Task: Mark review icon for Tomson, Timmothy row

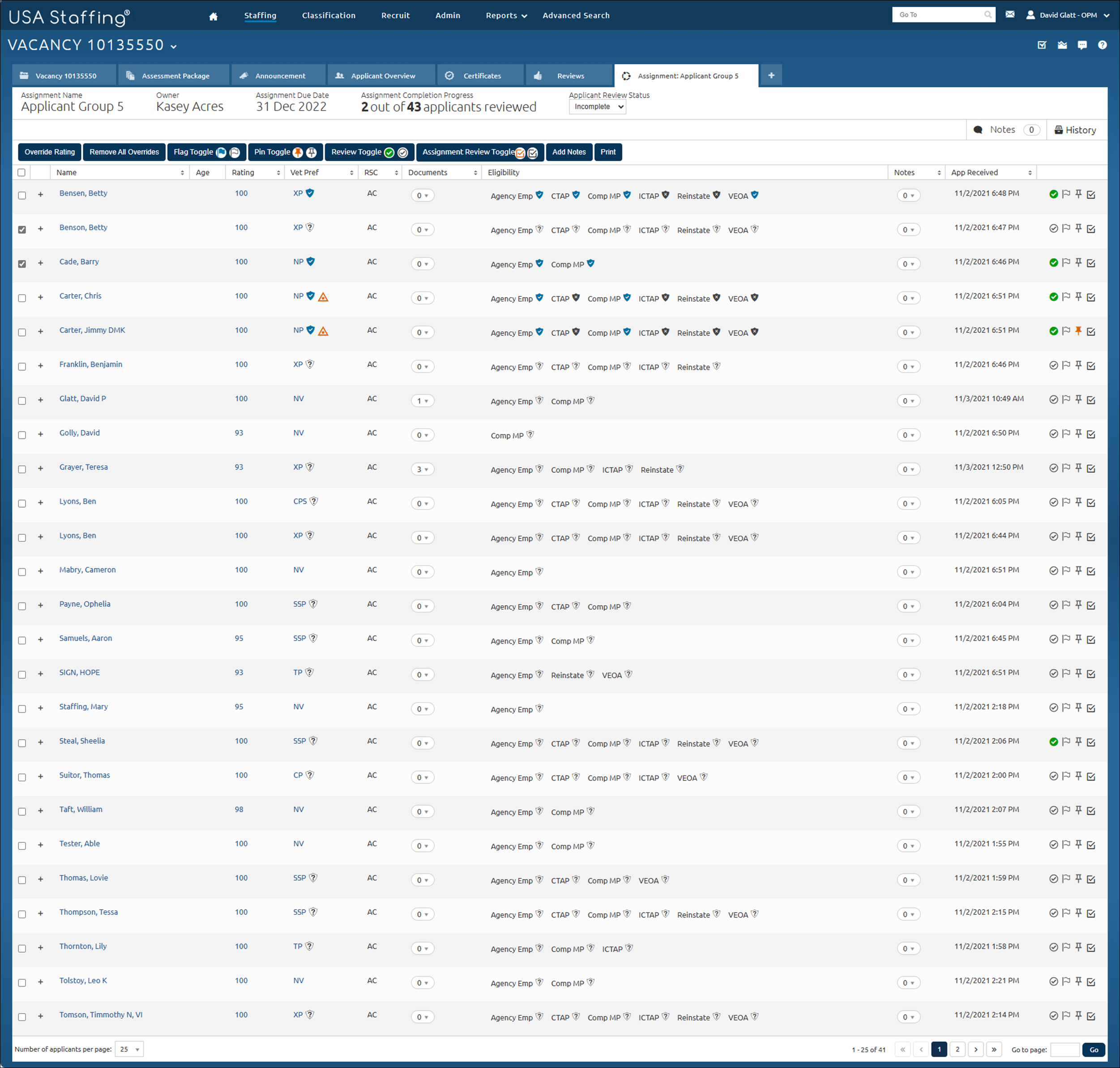Action: click(1053, 1016)
